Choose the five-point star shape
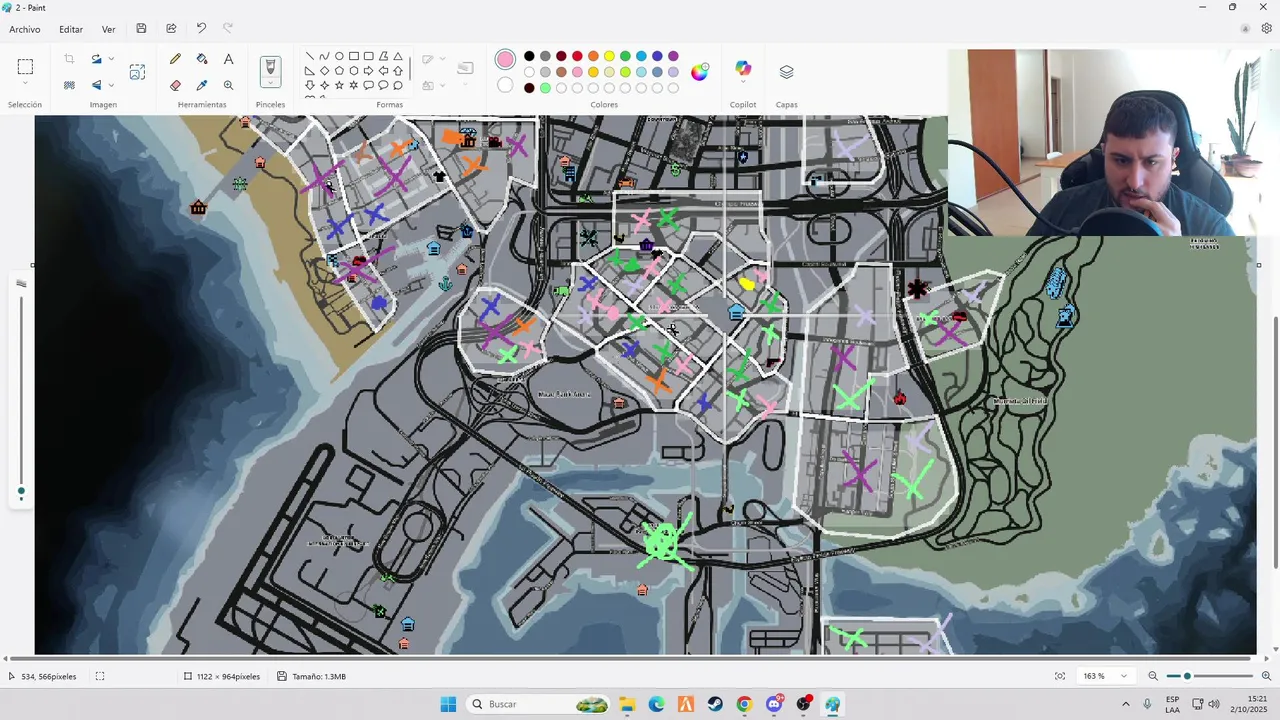 pos(339,85)
